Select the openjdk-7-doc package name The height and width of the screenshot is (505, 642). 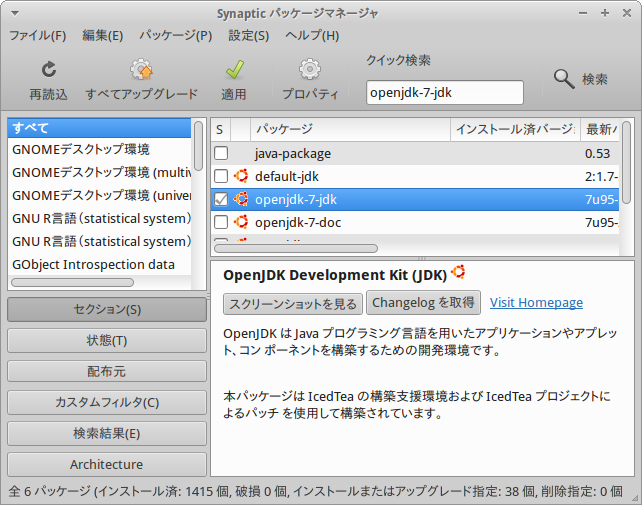[298, 222]
